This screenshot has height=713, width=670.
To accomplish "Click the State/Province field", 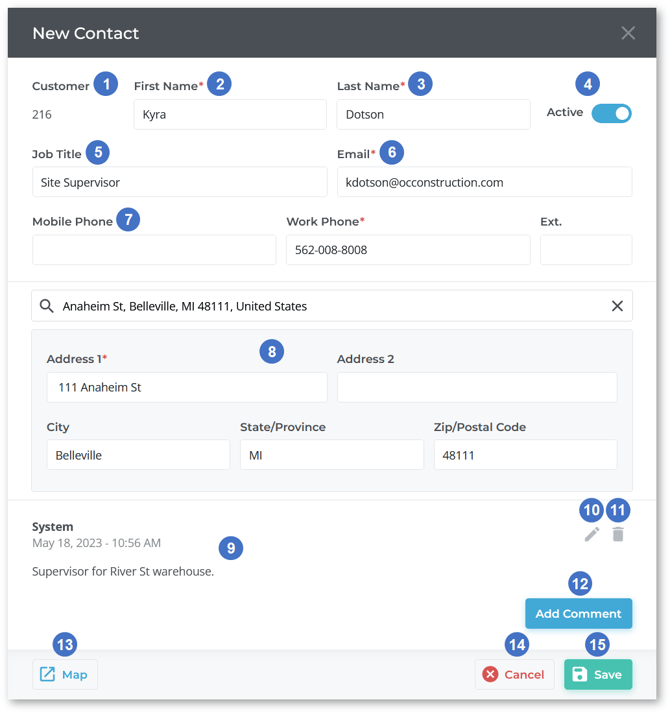I will coord(332,455).
